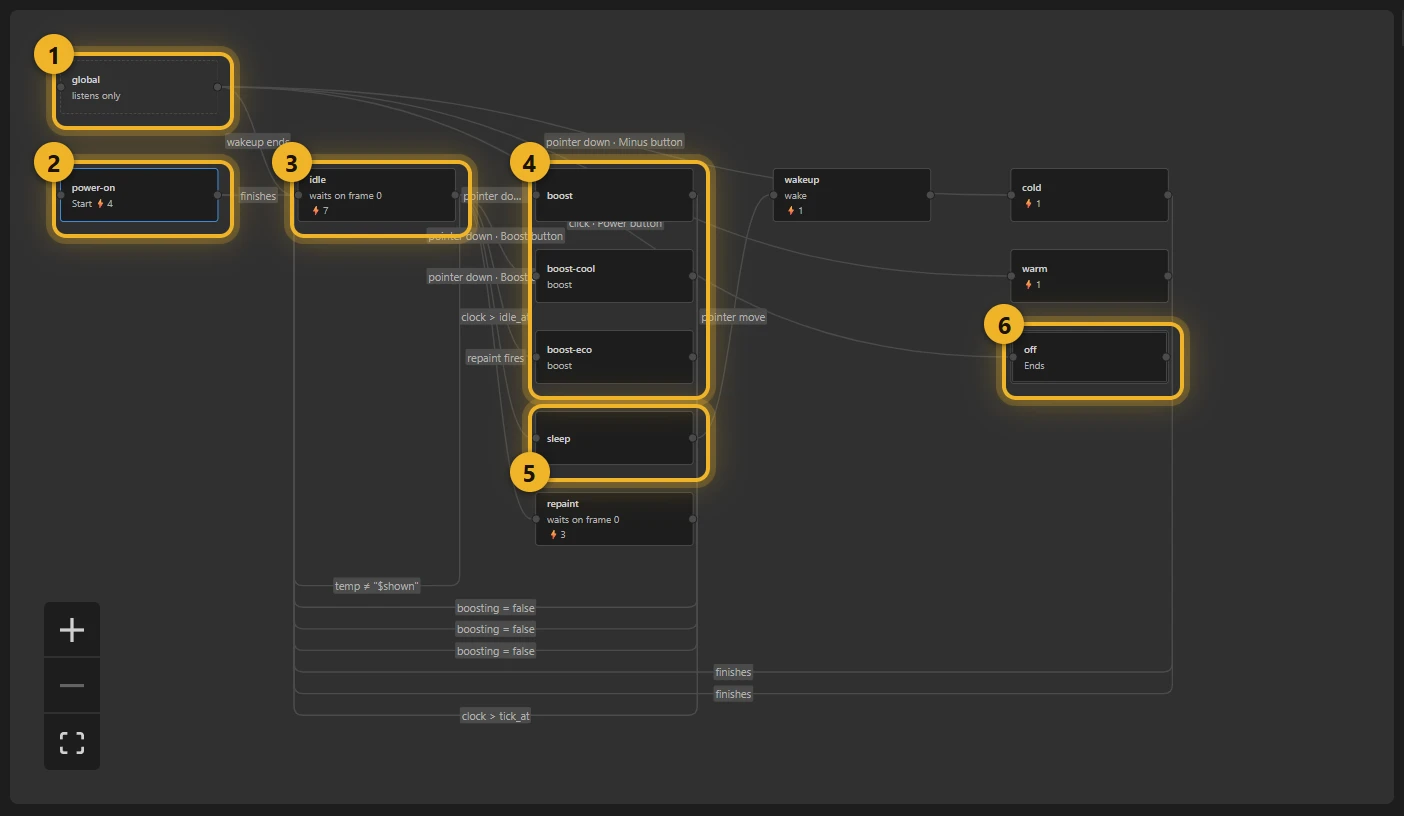Select the boost-cool node

614,276
